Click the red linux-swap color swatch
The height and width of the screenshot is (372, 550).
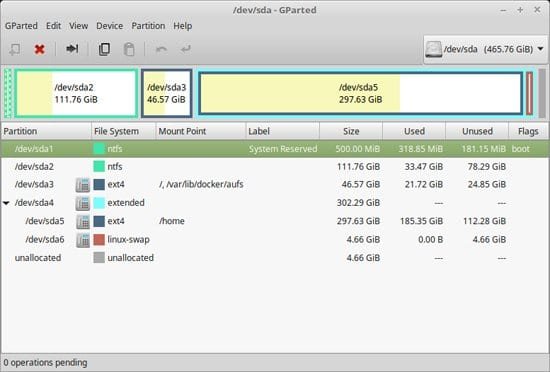click(99, 239)
